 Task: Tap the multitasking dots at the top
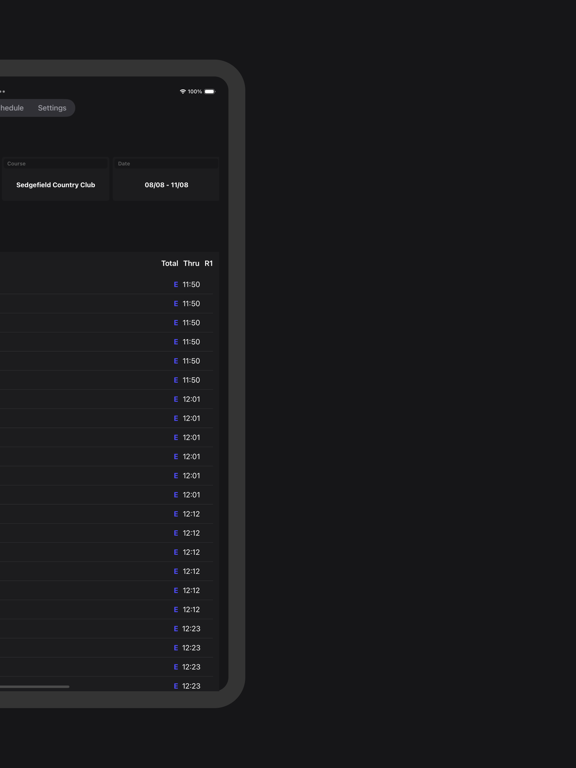click(2, 92)
